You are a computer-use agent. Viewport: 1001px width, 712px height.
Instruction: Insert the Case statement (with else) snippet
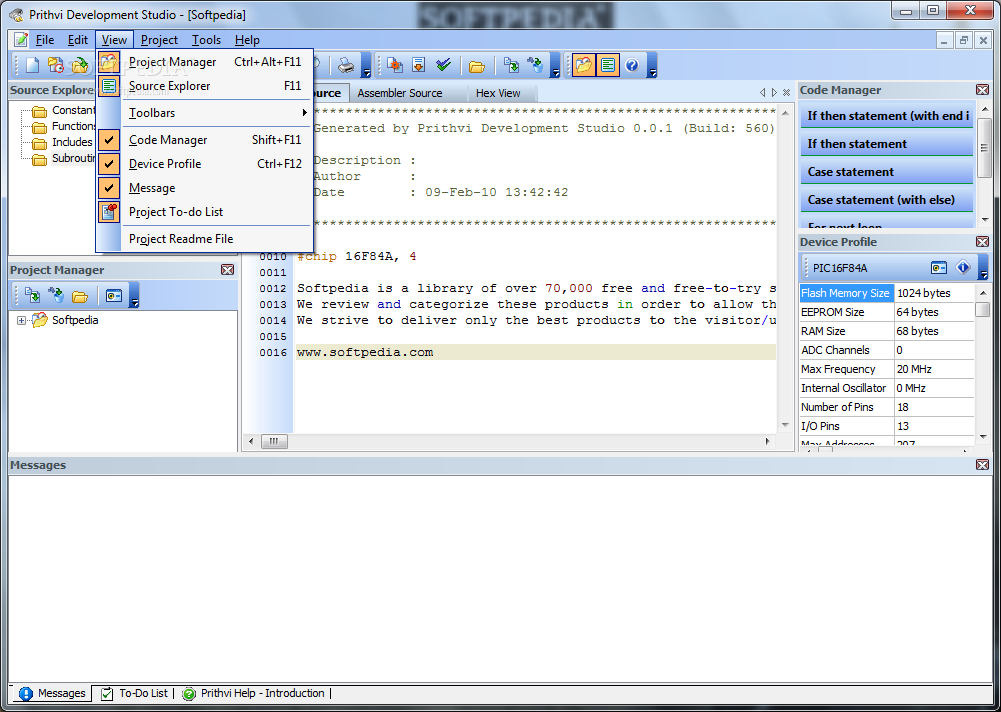887,201
